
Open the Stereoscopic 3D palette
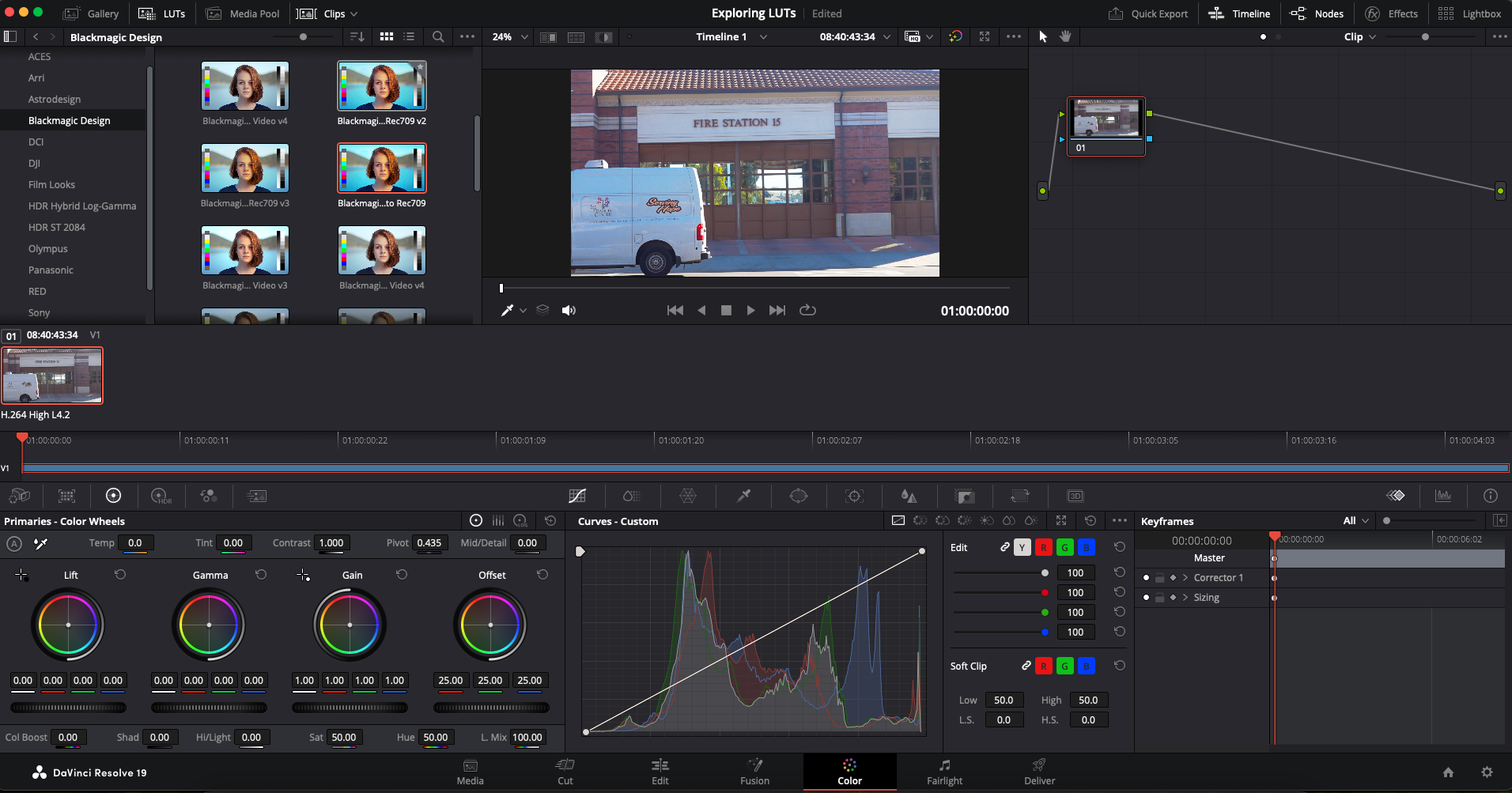1075,496
